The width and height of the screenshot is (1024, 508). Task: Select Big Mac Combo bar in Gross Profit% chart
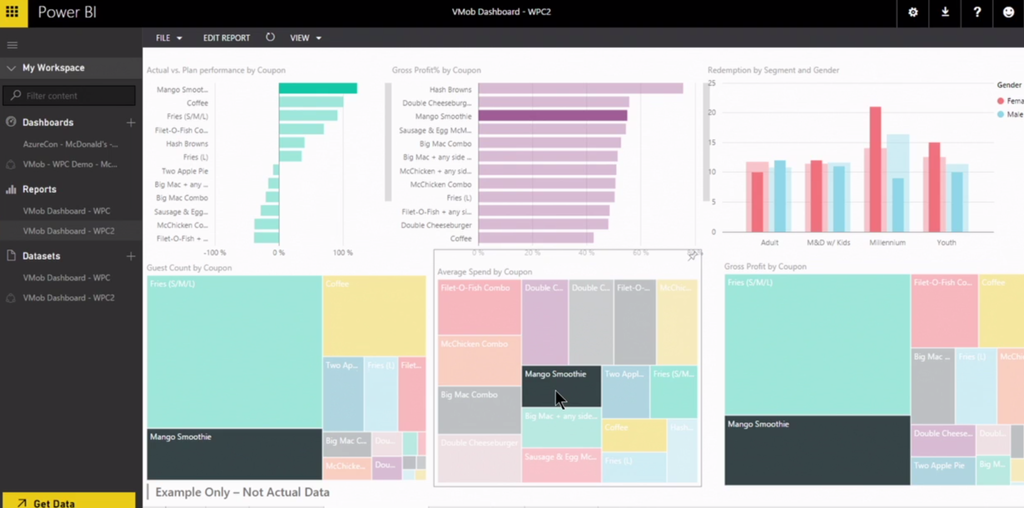pyautogui.click(x=549, y=143)
